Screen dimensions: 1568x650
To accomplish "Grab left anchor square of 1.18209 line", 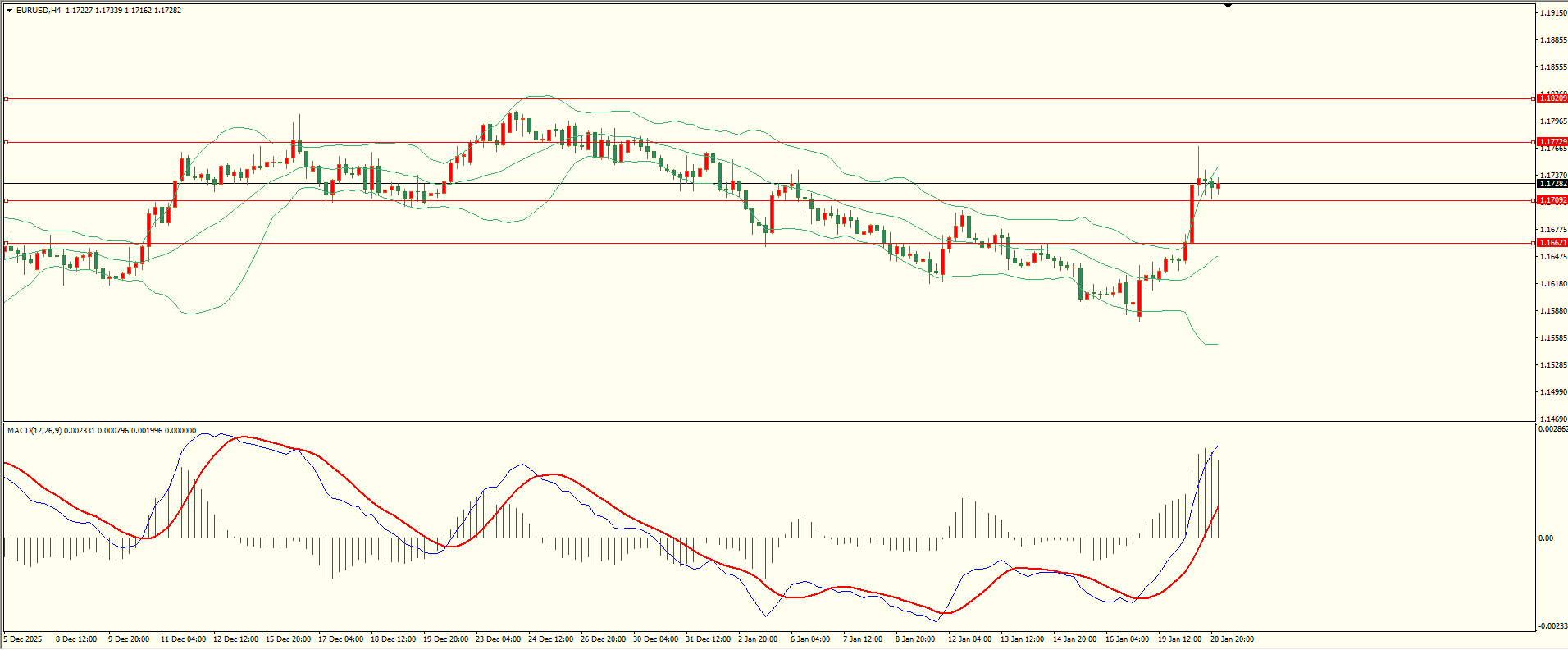I will 6,98.
